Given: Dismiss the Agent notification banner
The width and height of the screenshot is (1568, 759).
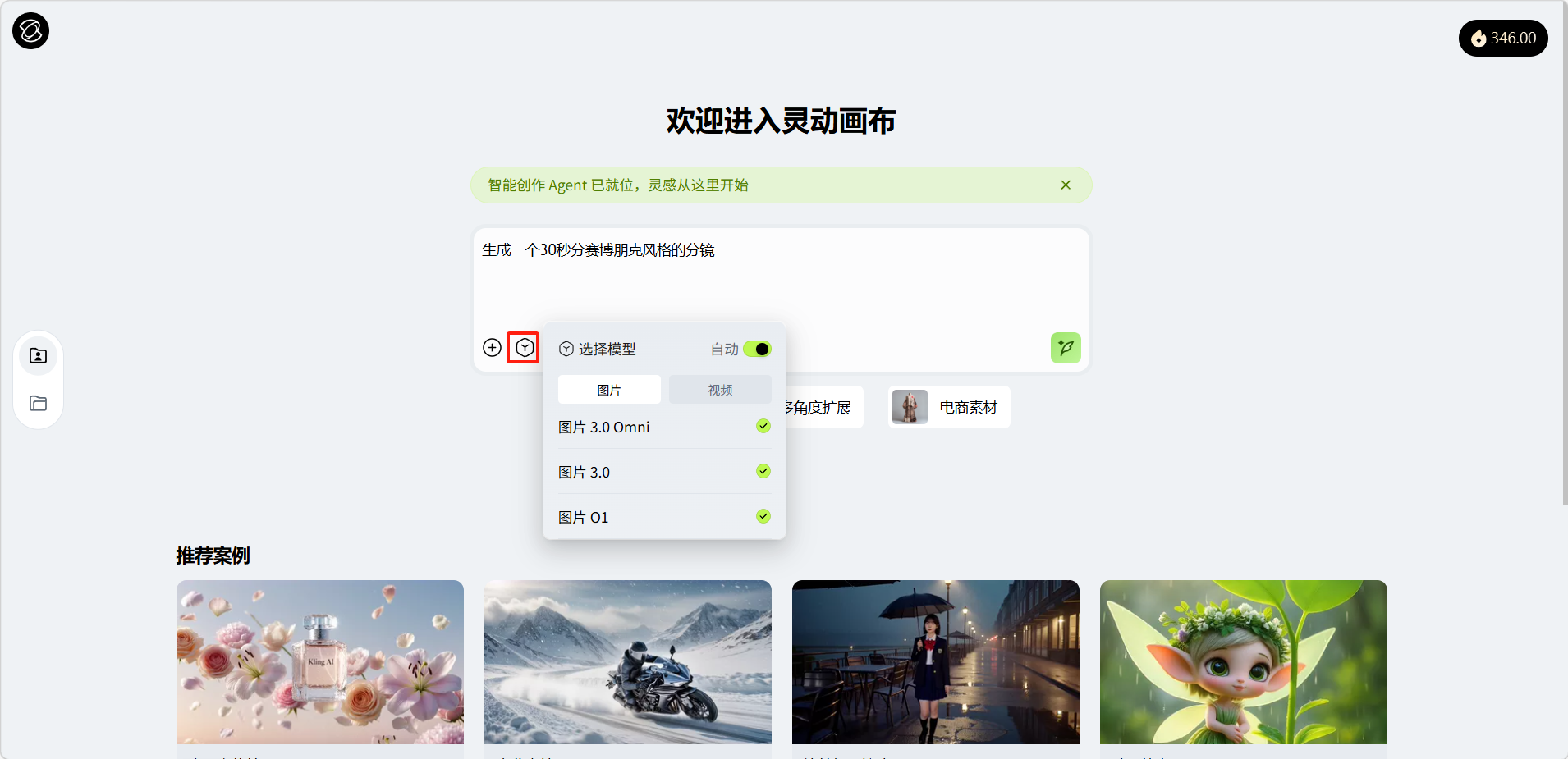Looking at the screenshot, I should 1065,185.
